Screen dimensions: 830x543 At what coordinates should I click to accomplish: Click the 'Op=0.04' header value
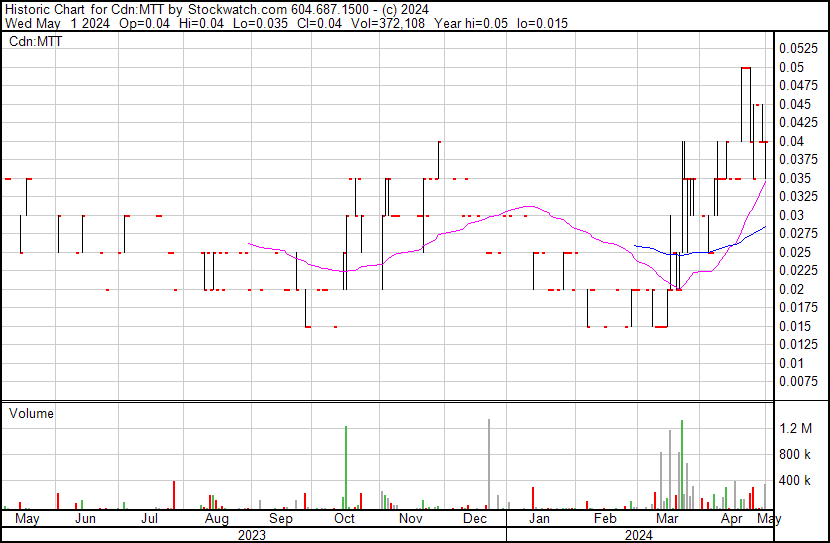[145, 23]
